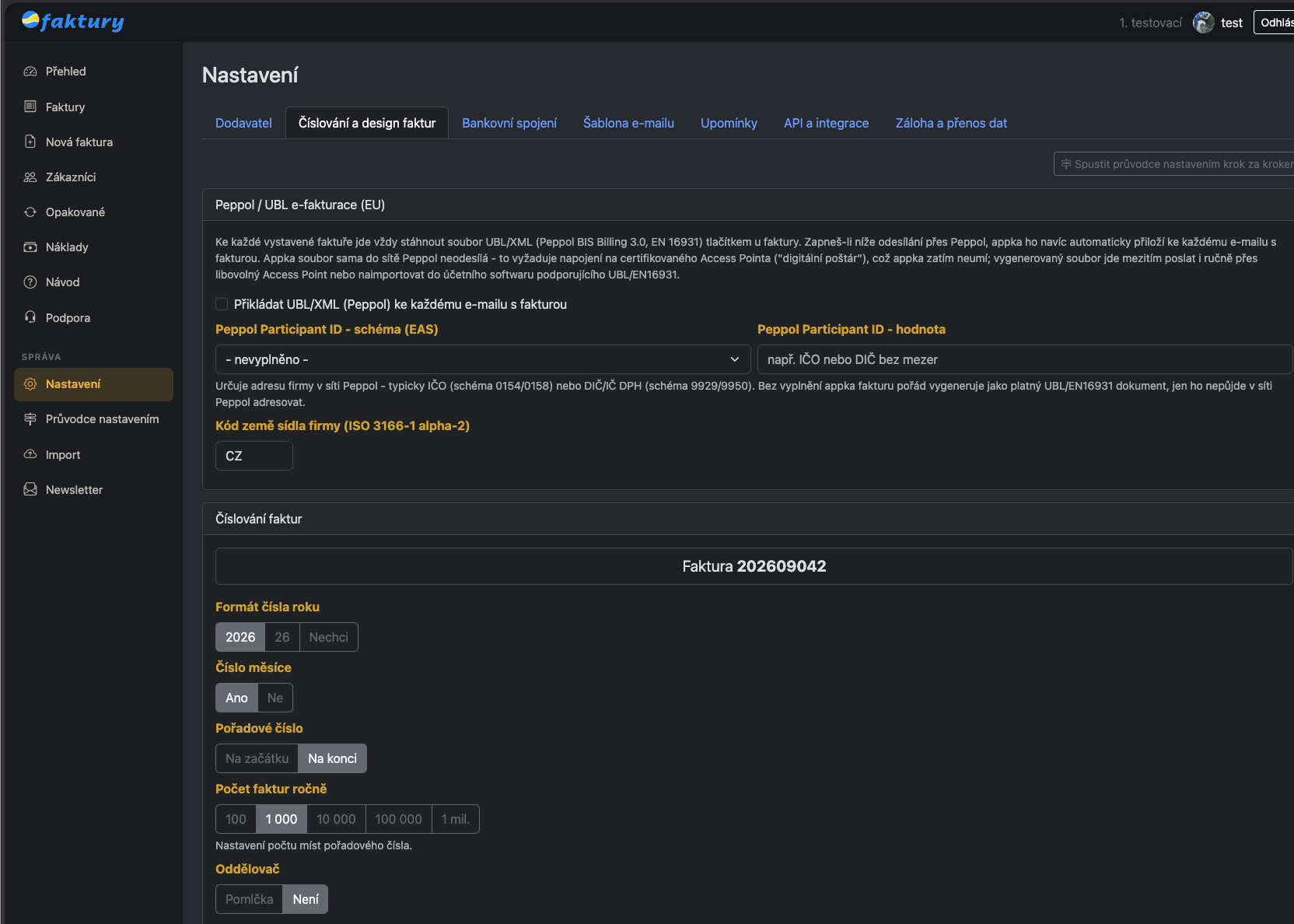Click the Zákazníci people icon
Screen dimensions: 1294x924
click(x=30, y=177)
